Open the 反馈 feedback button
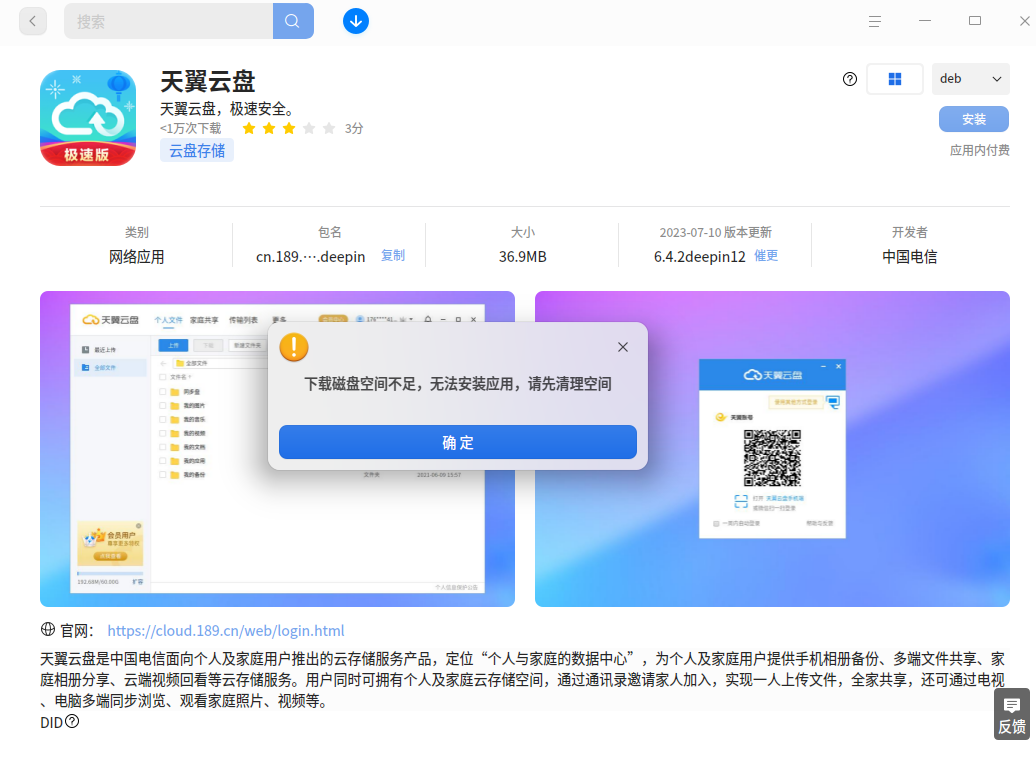The height and width of the screenshot is (758, 1036). [1012, 715]
